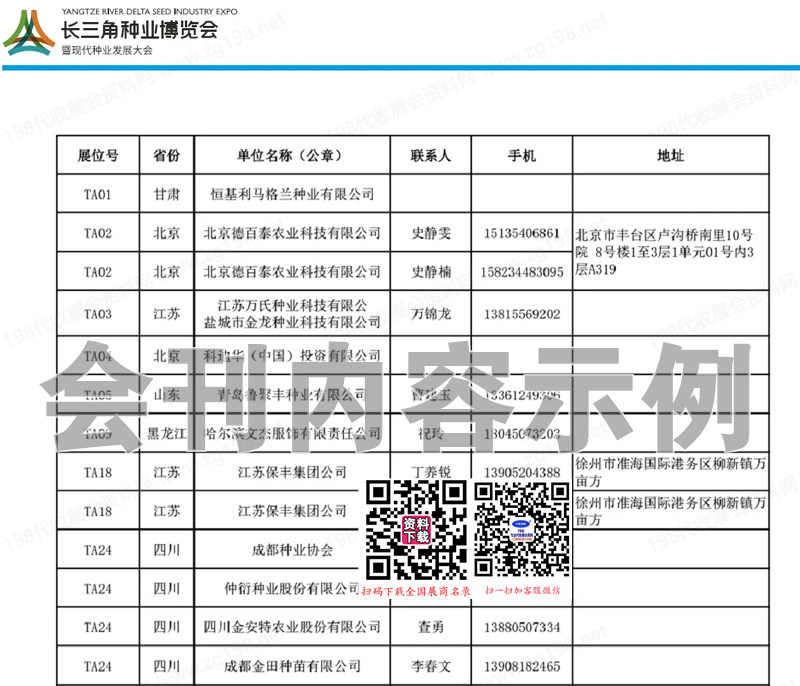Click the caption 扫码下载全国展商名录

point(416,591)
